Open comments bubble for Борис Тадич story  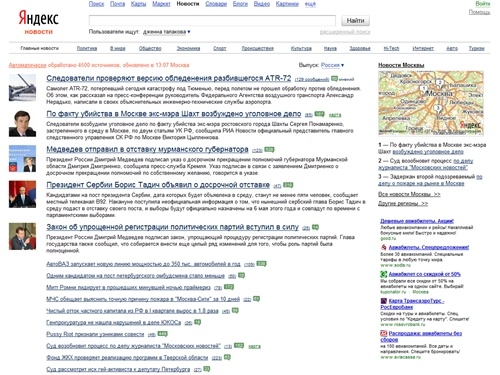coord(288,185)
